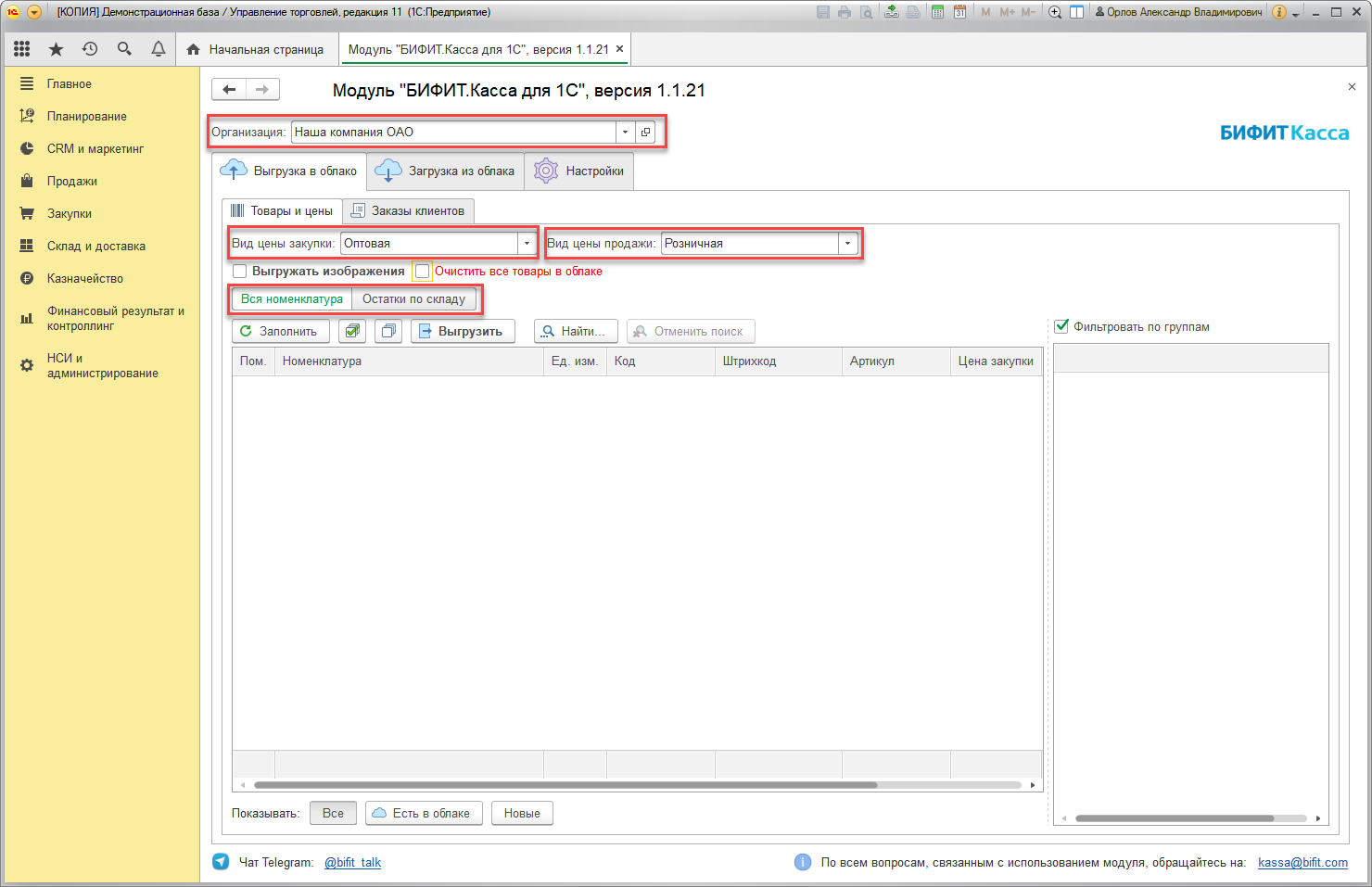This screenshot has height=887, width=1372.
Task: Enable Выгружать изображения checkbox
Action: 240,271
